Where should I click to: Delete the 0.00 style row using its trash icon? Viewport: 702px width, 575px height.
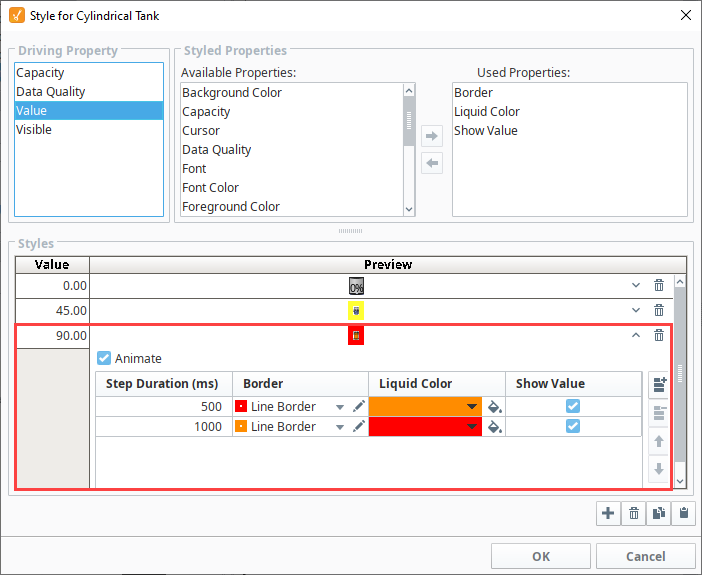659,285
